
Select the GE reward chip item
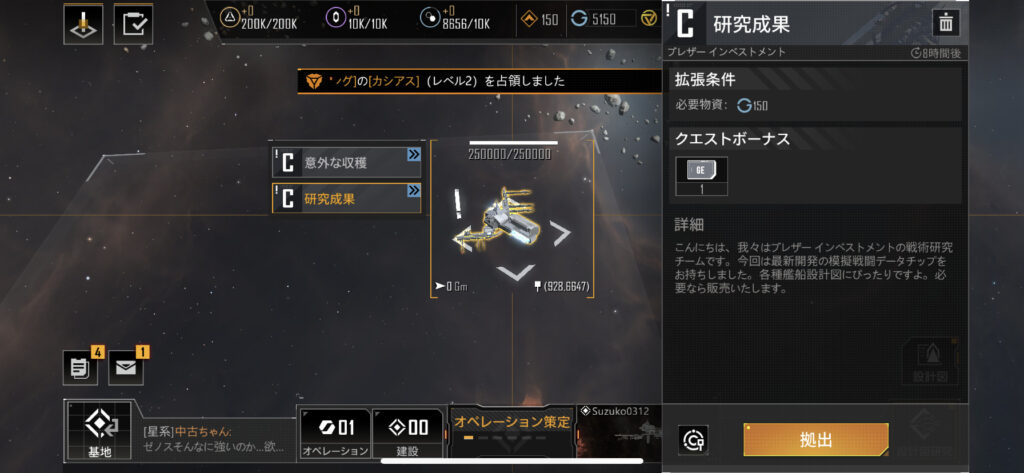click(702, 176)
